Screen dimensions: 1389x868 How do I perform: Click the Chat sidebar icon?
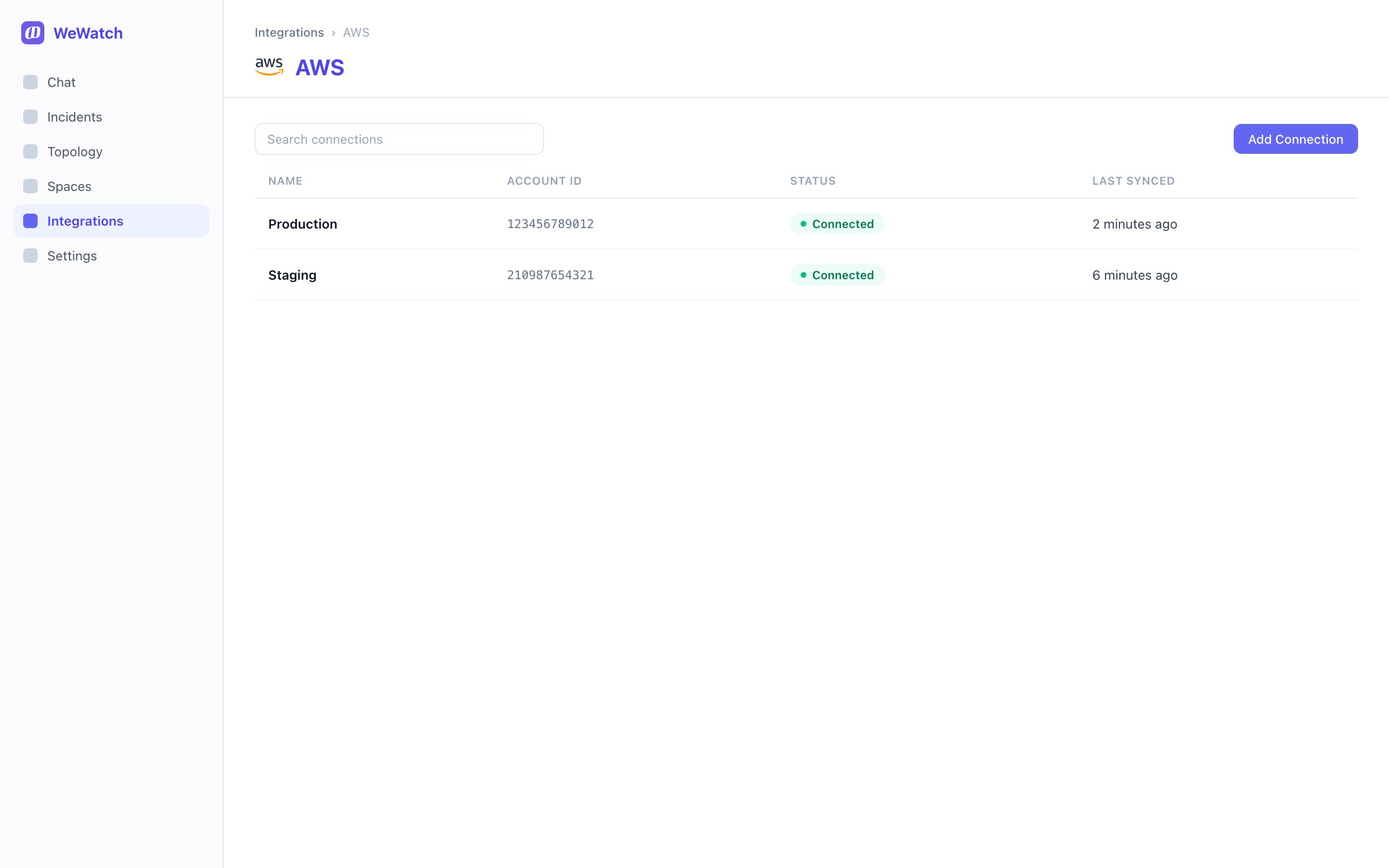point(30,82)
